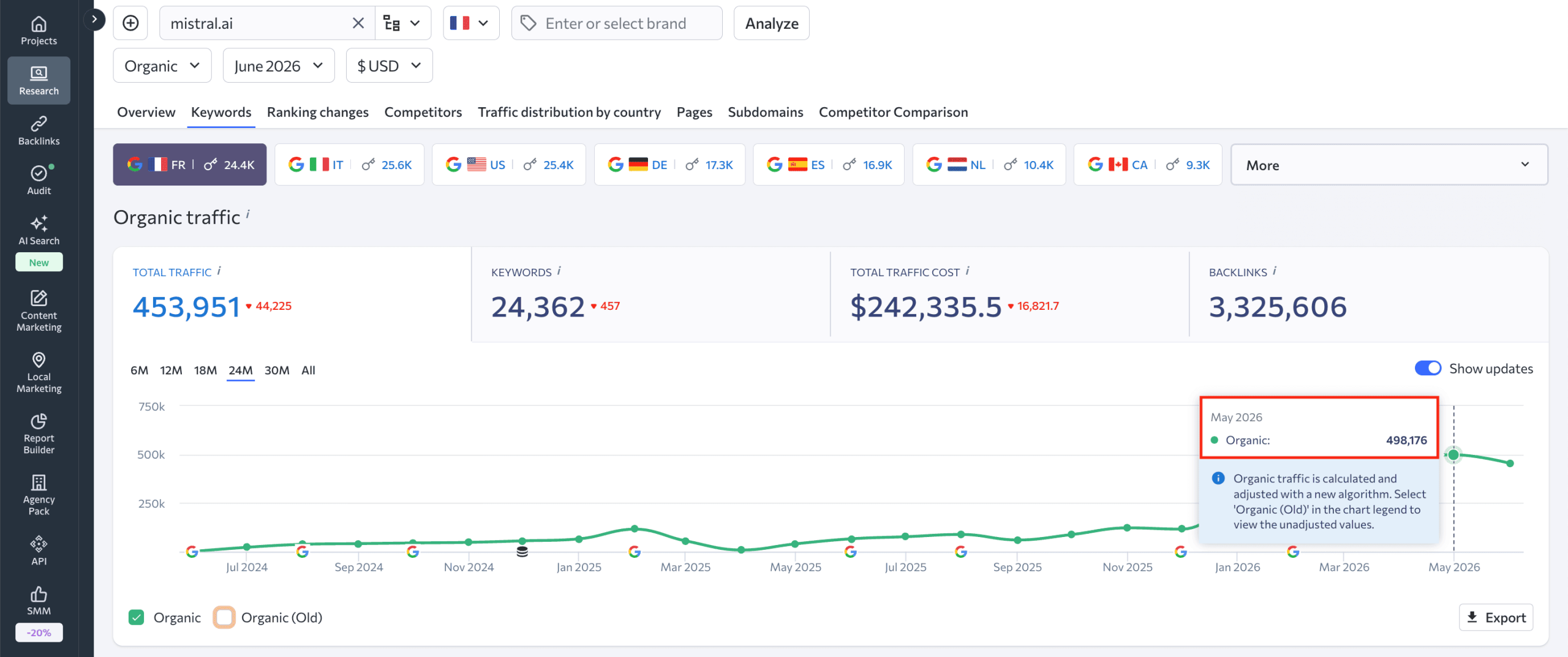Click the Keywords metric info icon

click(x=559, y=271)
